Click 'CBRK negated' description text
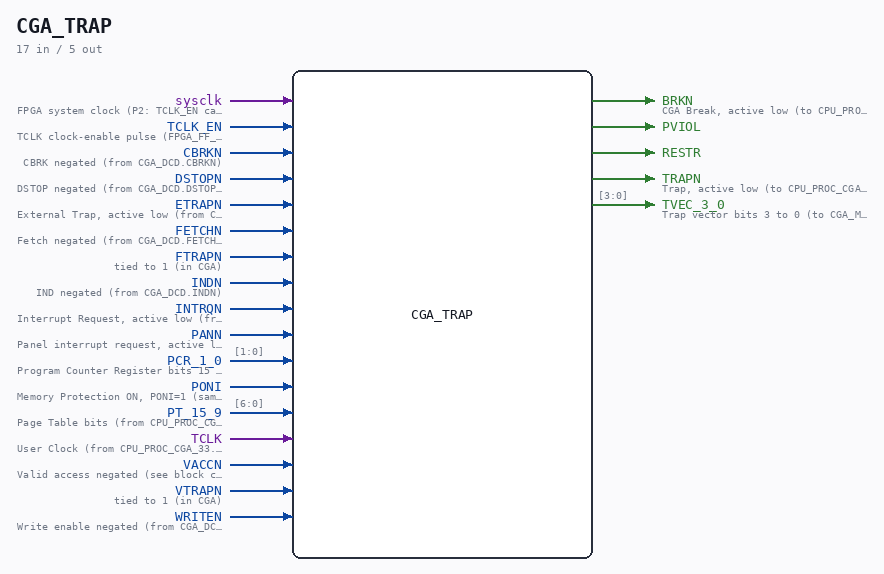This screenshot has width=884, height=574. point(122,162)
